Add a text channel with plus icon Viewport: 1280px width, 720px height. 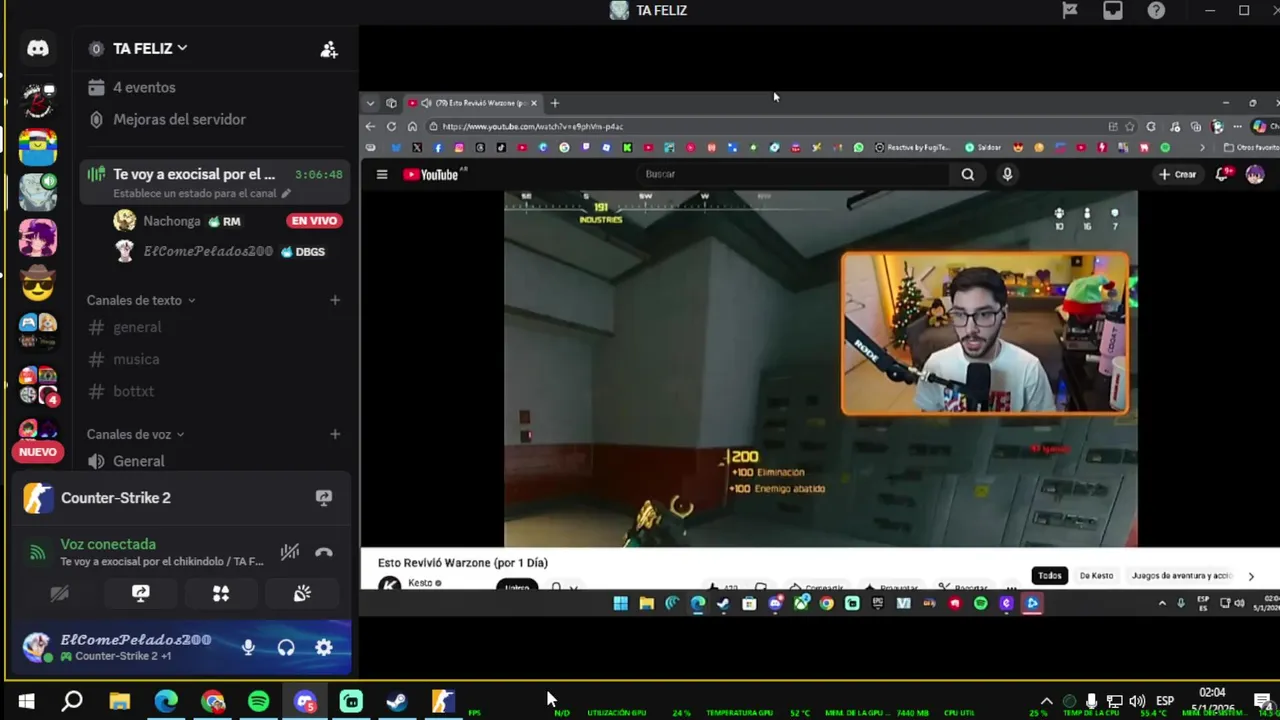click(335, 300)
